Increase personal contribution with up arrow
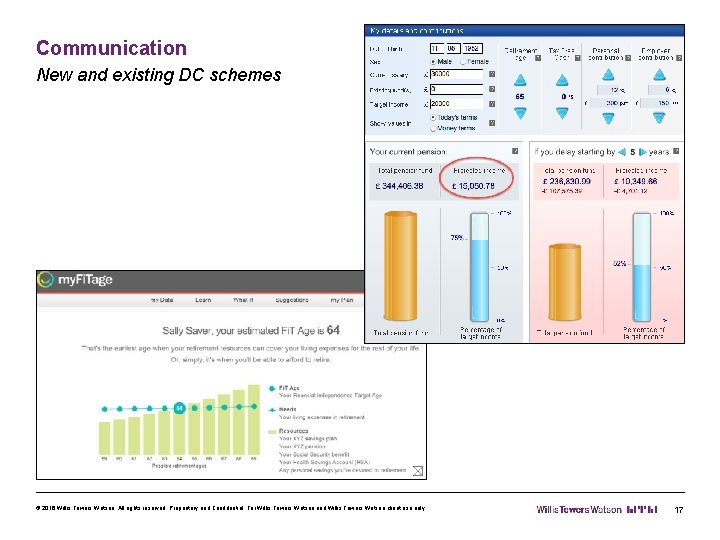This screenshot has width=720, height=540. coord(608,74)
